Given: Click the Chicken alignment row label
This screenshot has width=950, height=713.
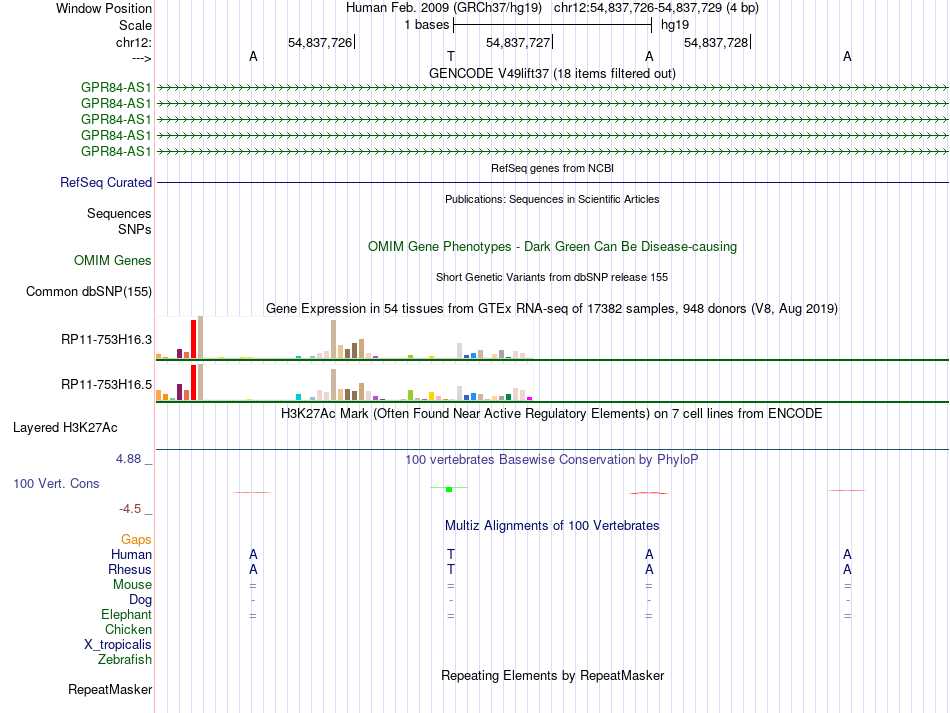Looking at the screenshot, I should point(128,629).
